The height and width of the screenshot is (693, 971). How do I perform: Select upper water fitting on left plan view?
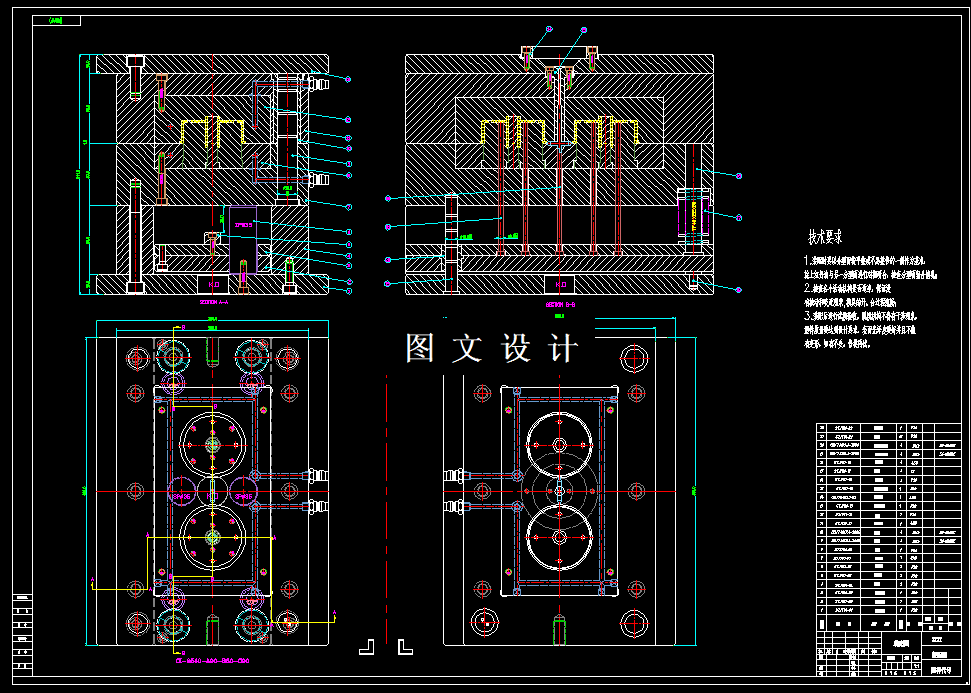(x=318, y=476)
